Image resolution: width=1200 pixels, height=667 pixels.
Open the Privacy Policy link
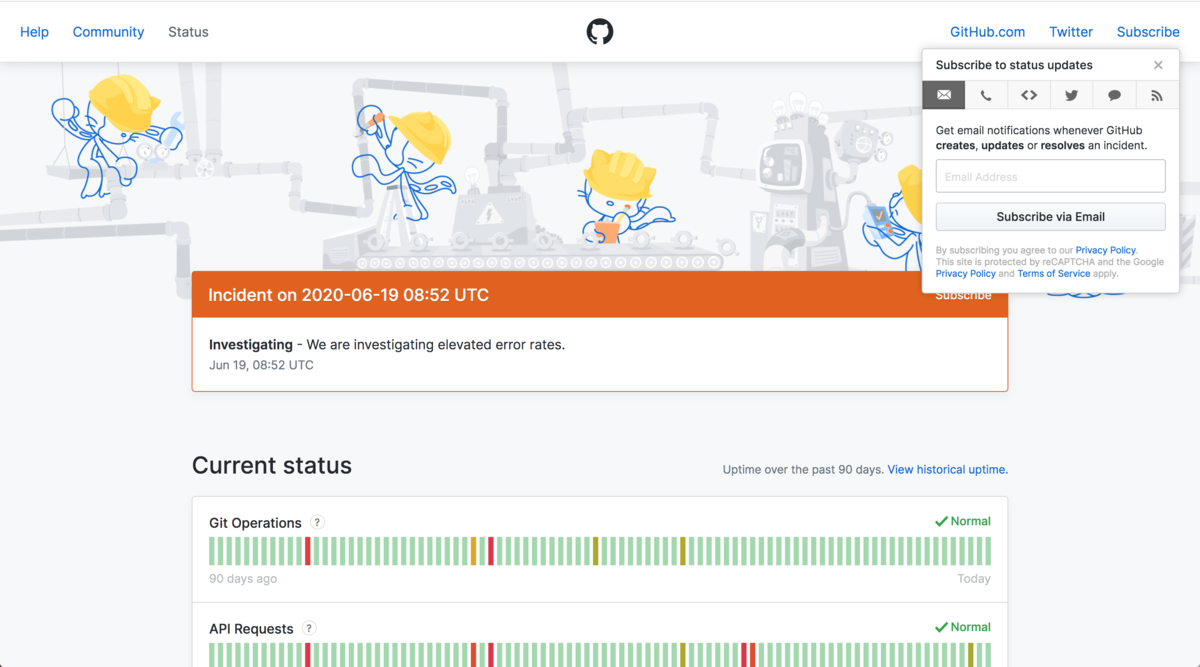1105,249
